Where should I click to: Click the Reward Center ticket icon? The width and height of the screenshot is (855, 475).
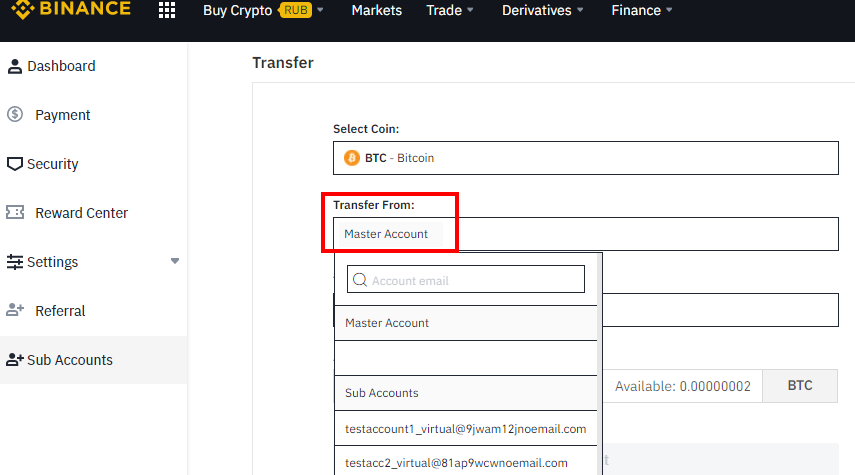[x=15, y=212]
